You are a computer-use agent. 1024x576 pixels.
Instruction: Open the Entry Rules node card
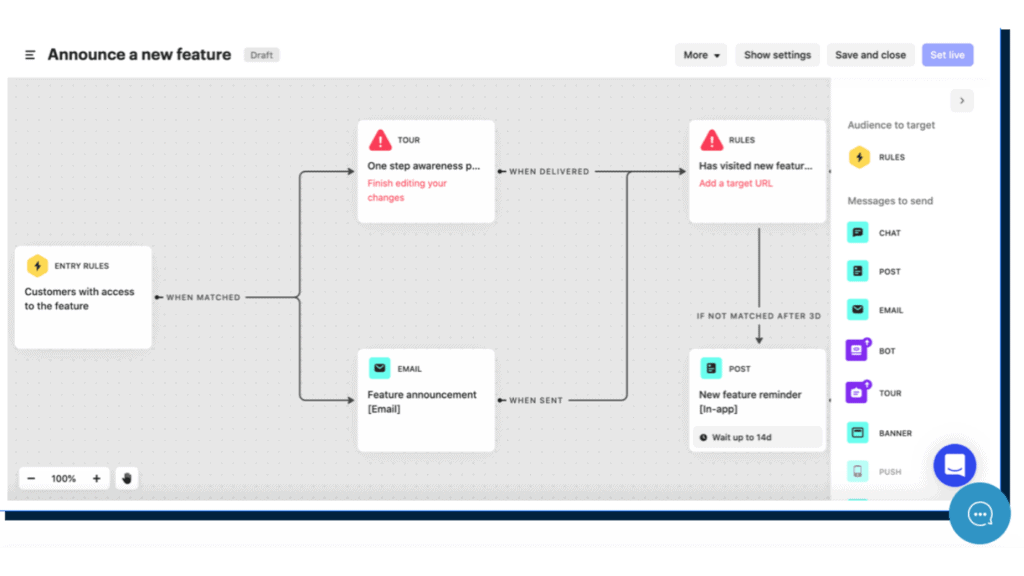tap(83, 297)
